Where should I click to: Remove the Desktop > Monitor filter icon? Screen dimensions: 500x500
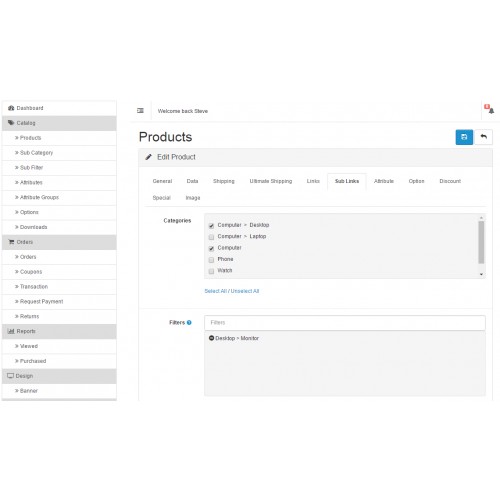click(211, 338)
